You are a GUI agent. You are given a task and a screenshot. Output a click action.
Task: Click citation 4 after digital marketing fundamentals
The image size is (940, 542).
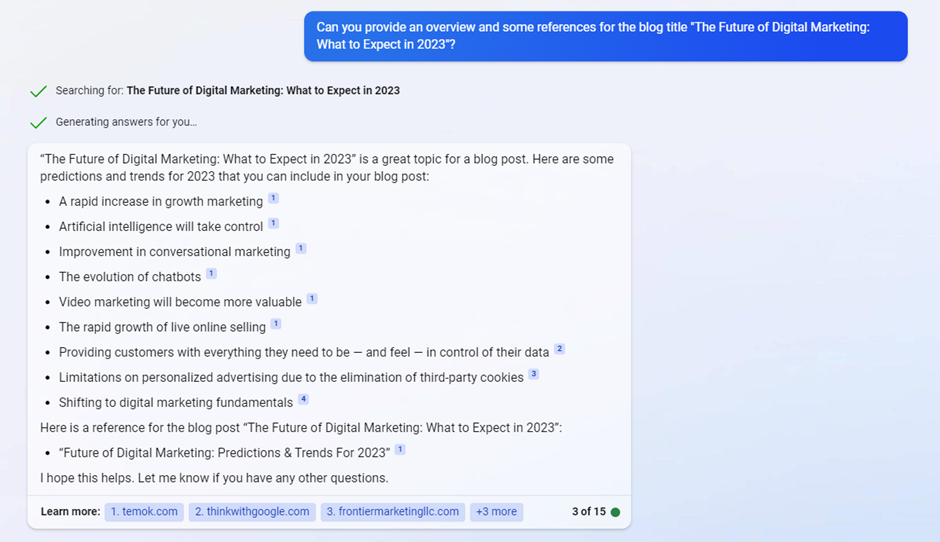(303, 399)
